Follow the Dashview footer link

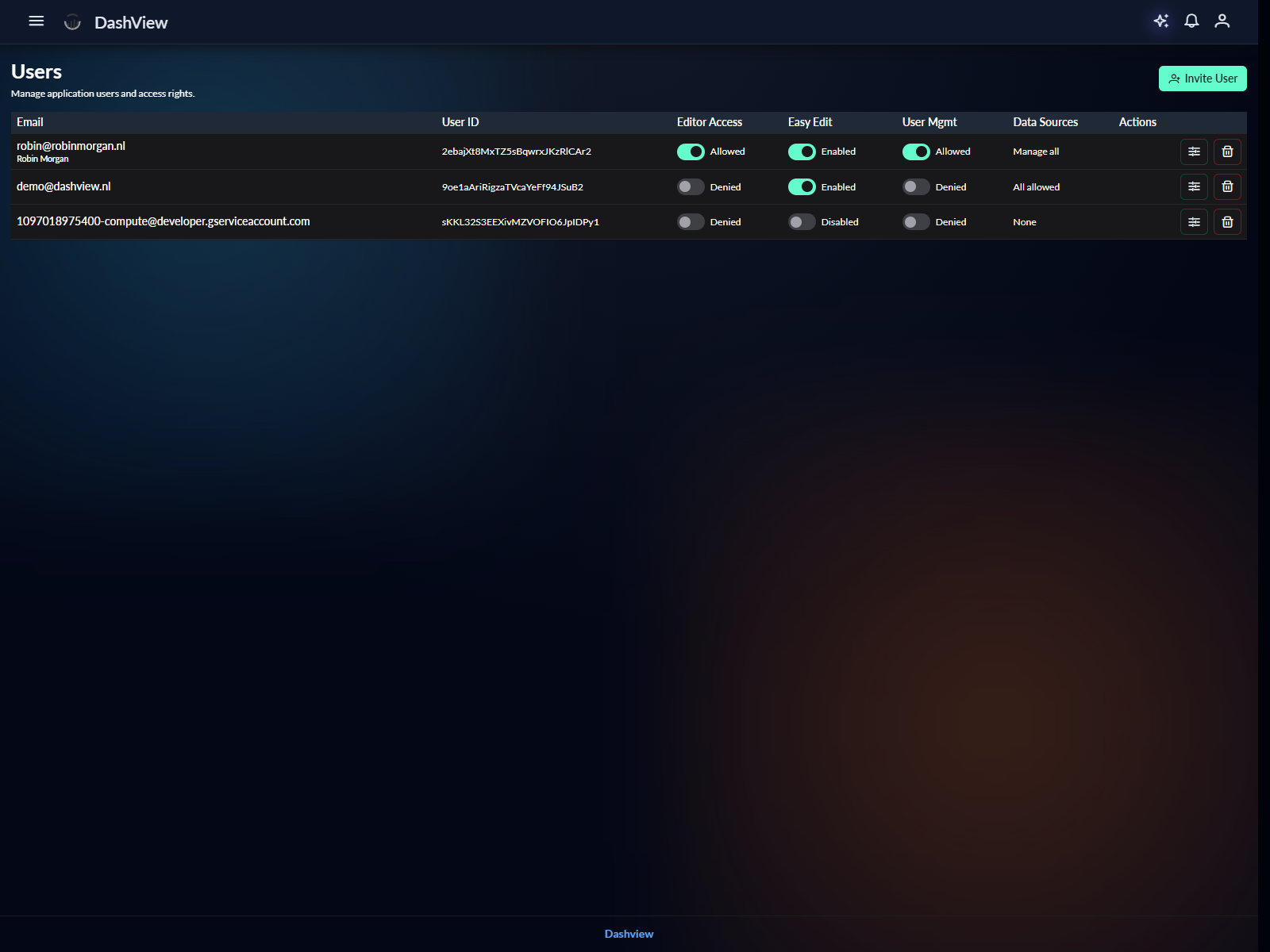click(x=629, y=934)
